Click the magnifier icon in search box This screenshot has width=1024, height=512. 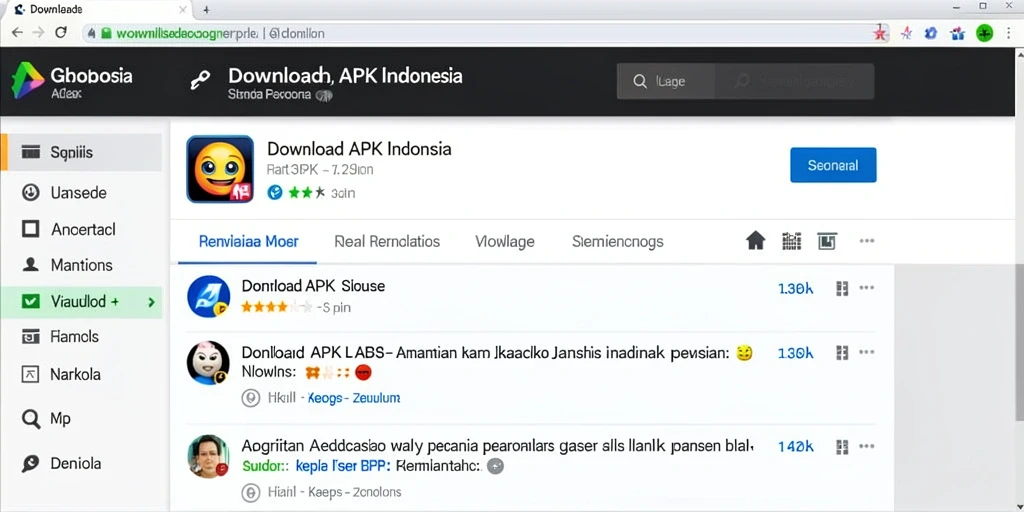pyautogui.click(x=640, y=82)
